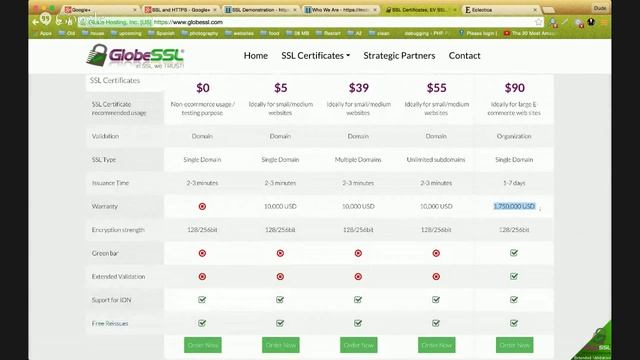
Task: Click Order Now for the $0 certificate
Action: (x=202, y=345)
